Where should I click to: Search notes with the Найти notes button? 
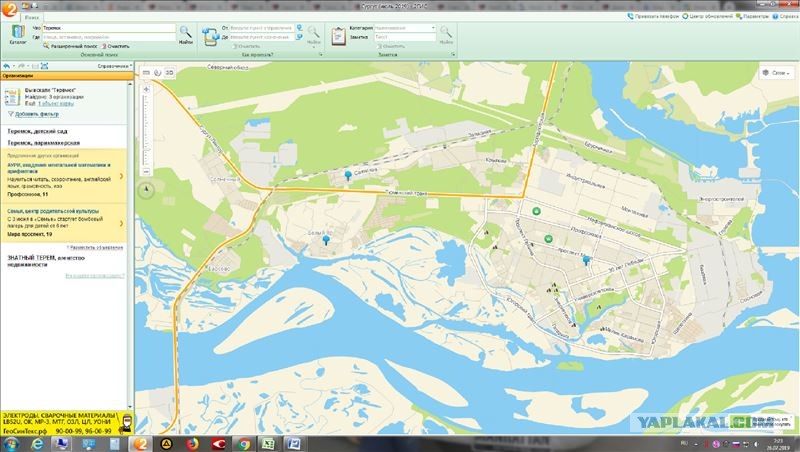[446, 35]
